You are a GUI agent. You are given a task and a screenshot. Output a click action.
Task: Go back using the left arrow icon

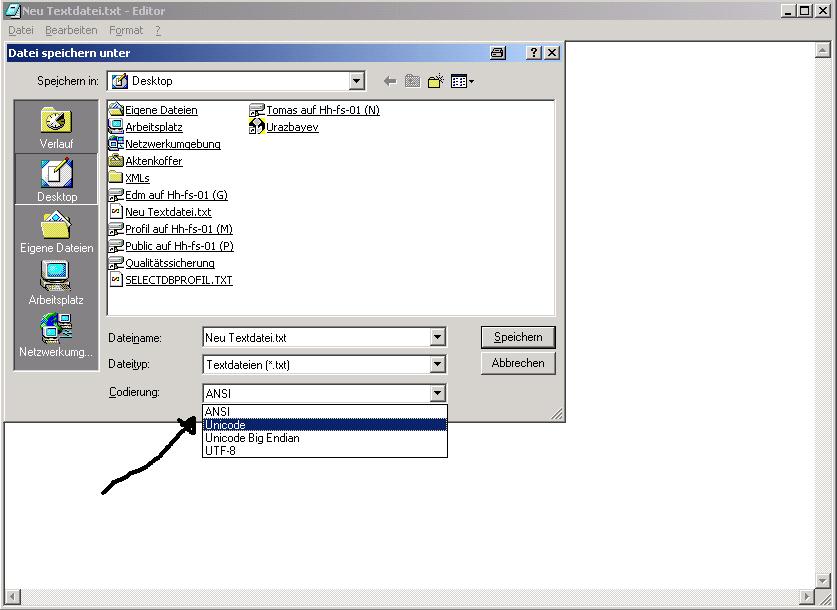point(390,82)
